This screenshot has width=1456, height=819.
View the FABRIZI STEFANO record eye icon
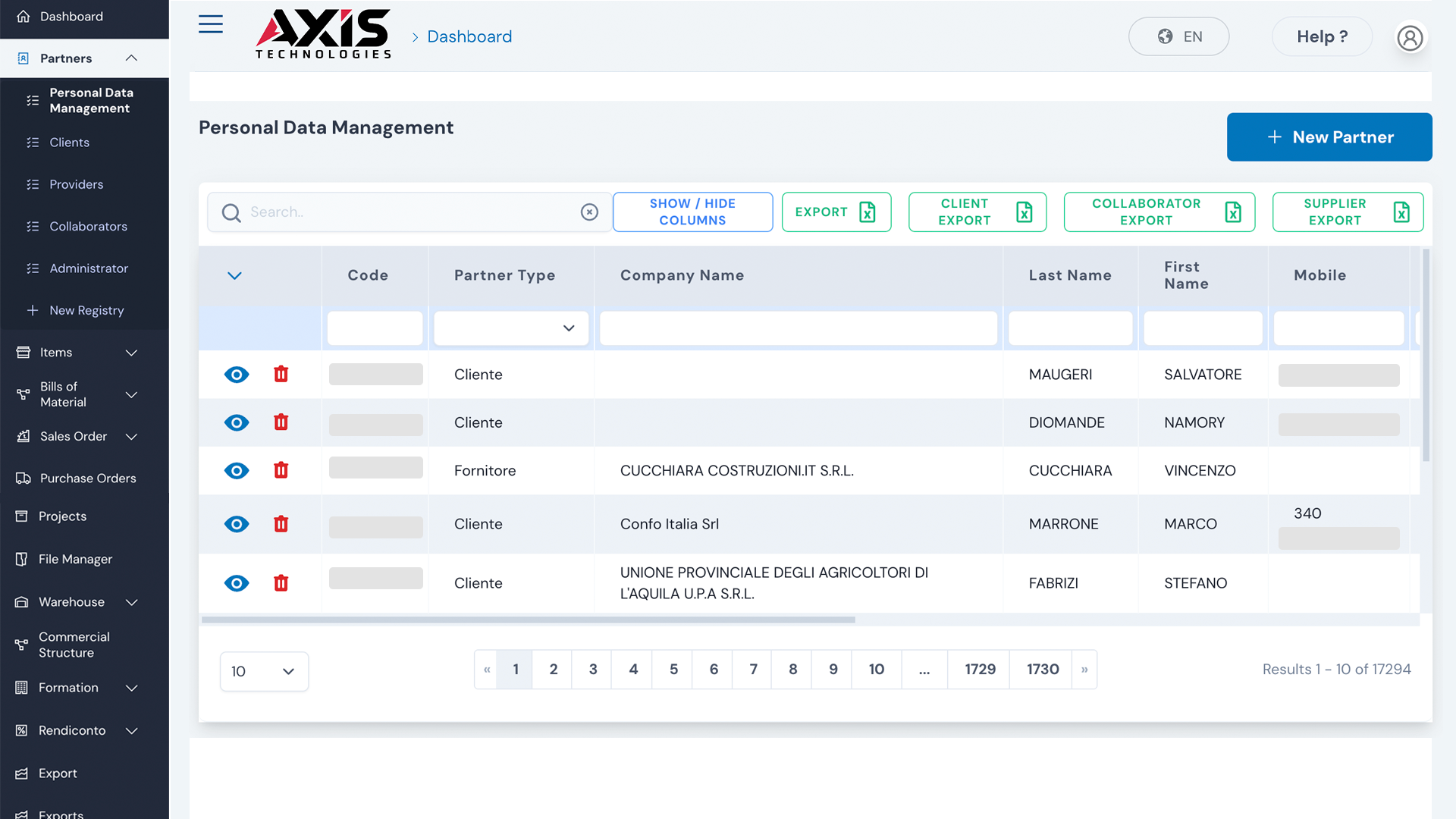pyautogui.click(x=237, y=583)
